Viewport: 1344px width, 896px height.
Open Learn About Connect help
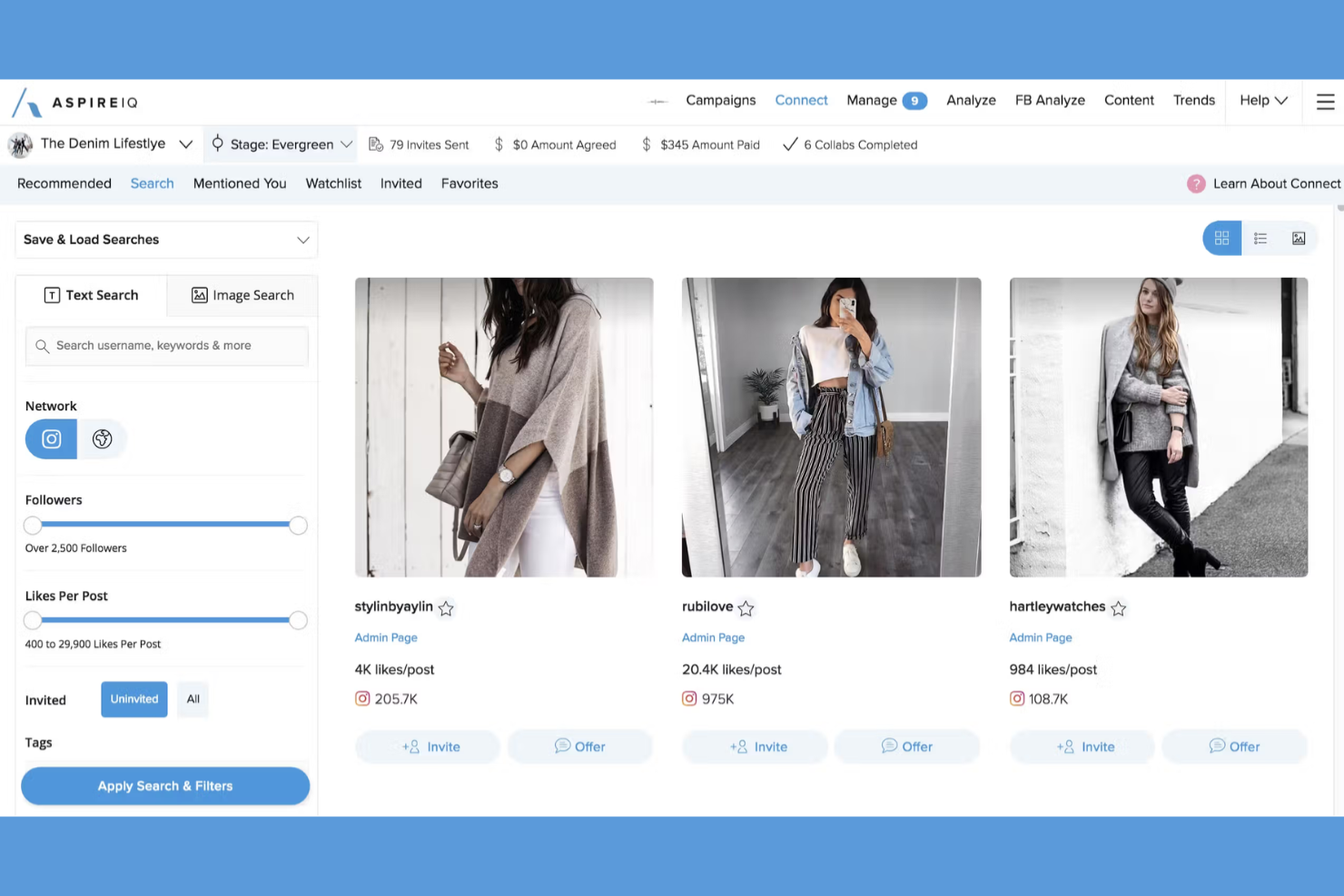click(1267, 183)
